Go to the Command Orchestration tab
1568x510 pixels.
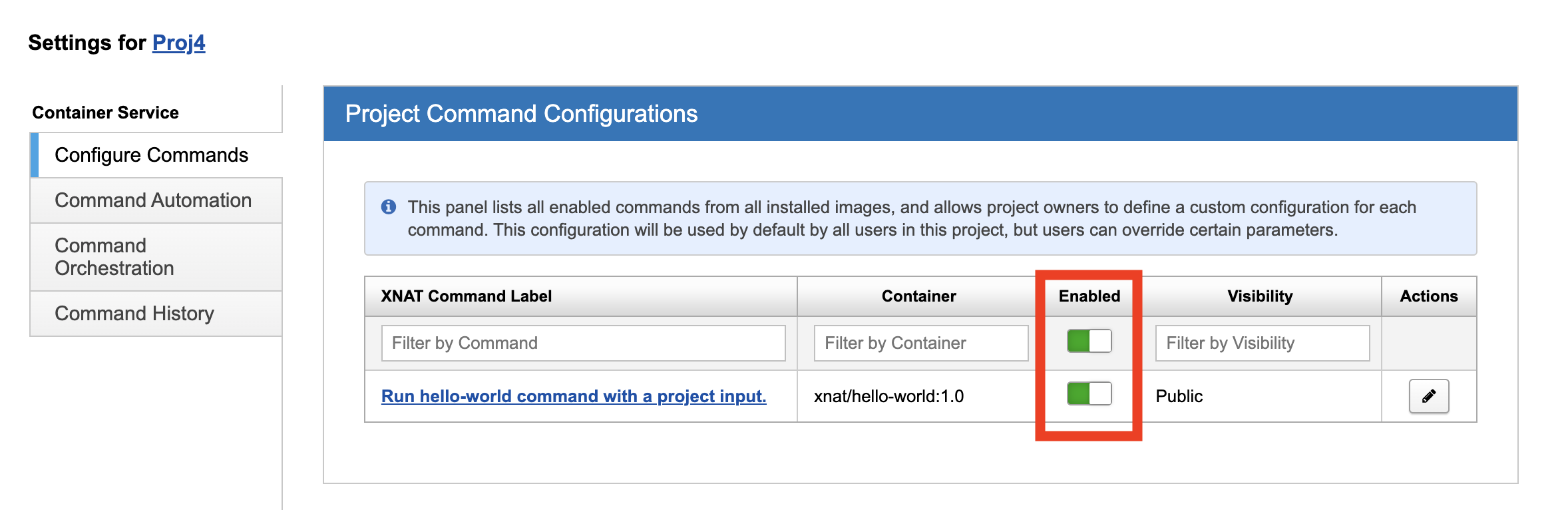coord(114,257)
